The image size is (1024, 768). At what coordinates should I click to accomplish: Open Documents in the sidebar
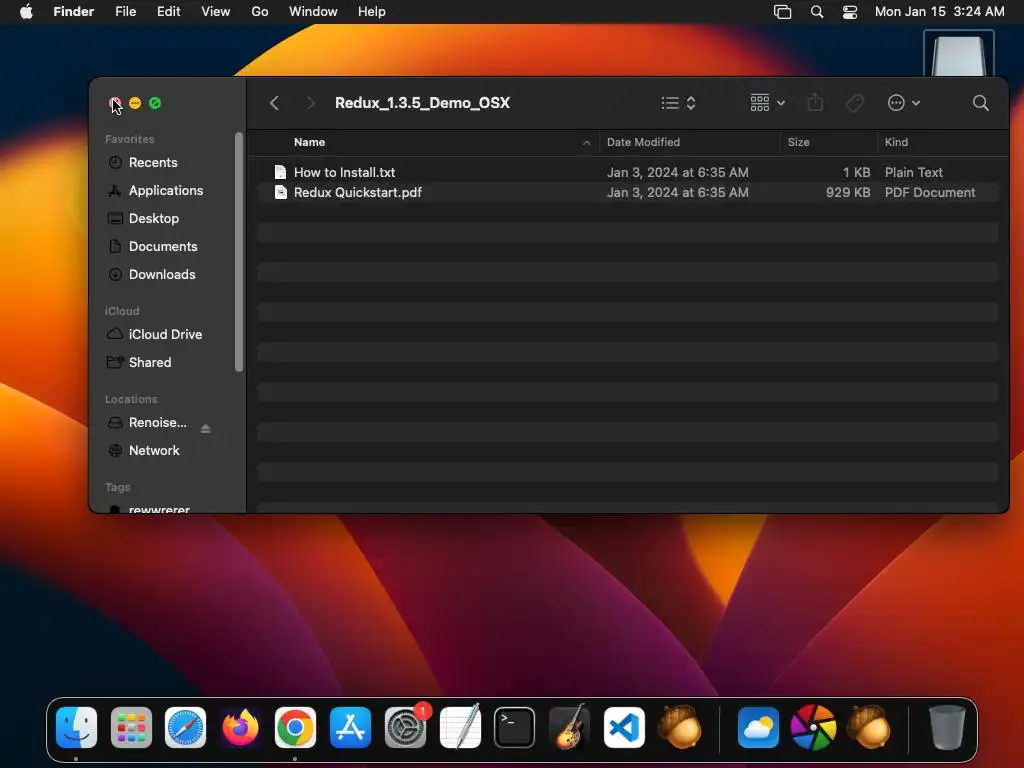pyautogui.click(x=163, y=247)
